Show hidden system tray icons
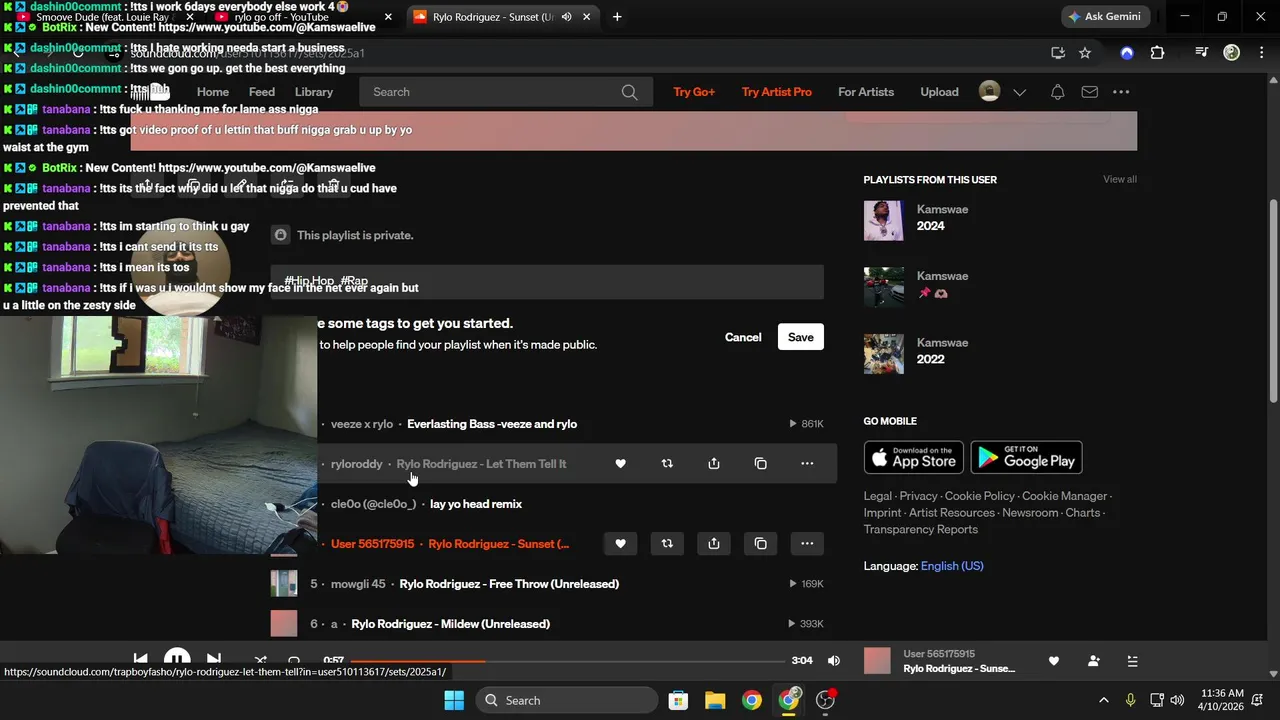The image size is (1280, 720). point(1104,700)
